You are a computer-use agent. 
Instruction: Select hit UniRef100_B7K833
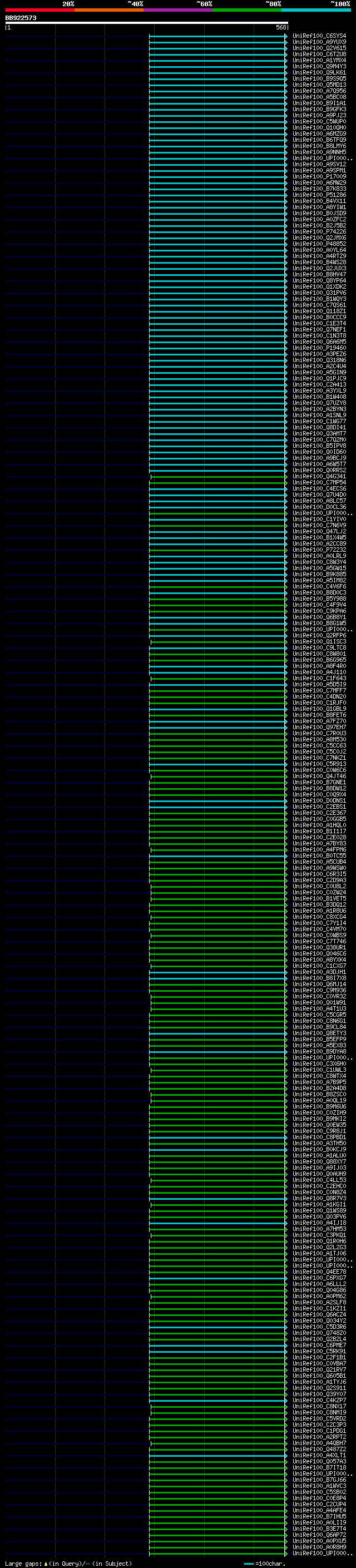(x=319, y=189)
